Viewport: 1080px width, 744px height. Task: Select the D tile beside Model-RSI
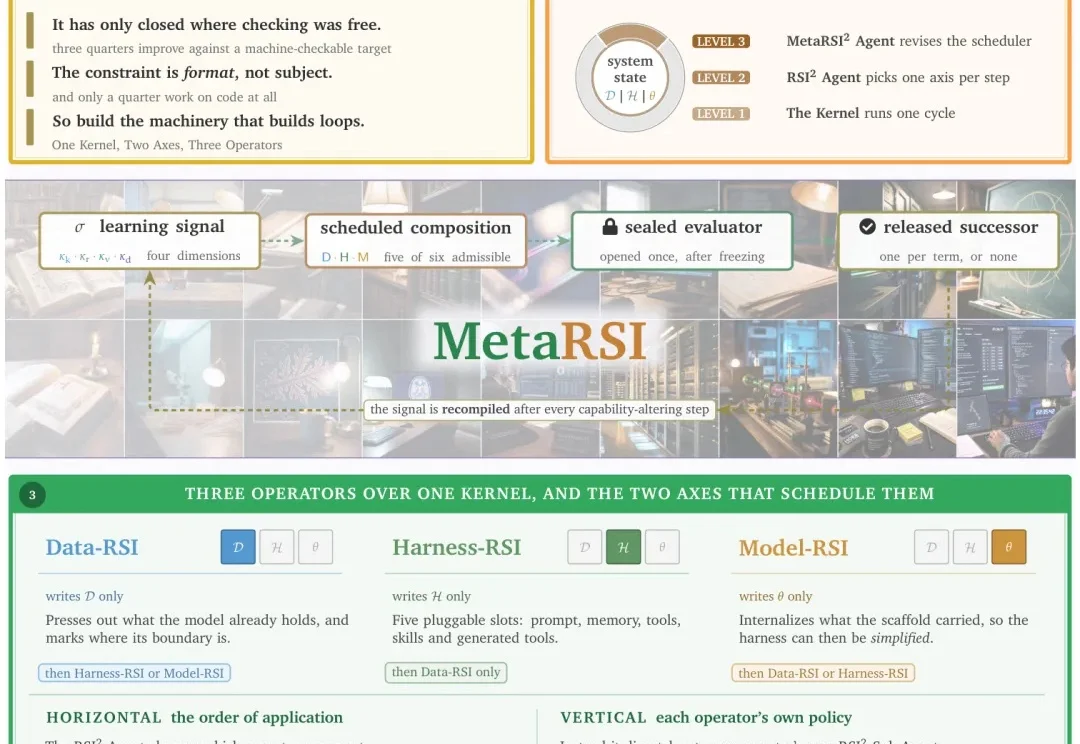[x=931, y=547]
